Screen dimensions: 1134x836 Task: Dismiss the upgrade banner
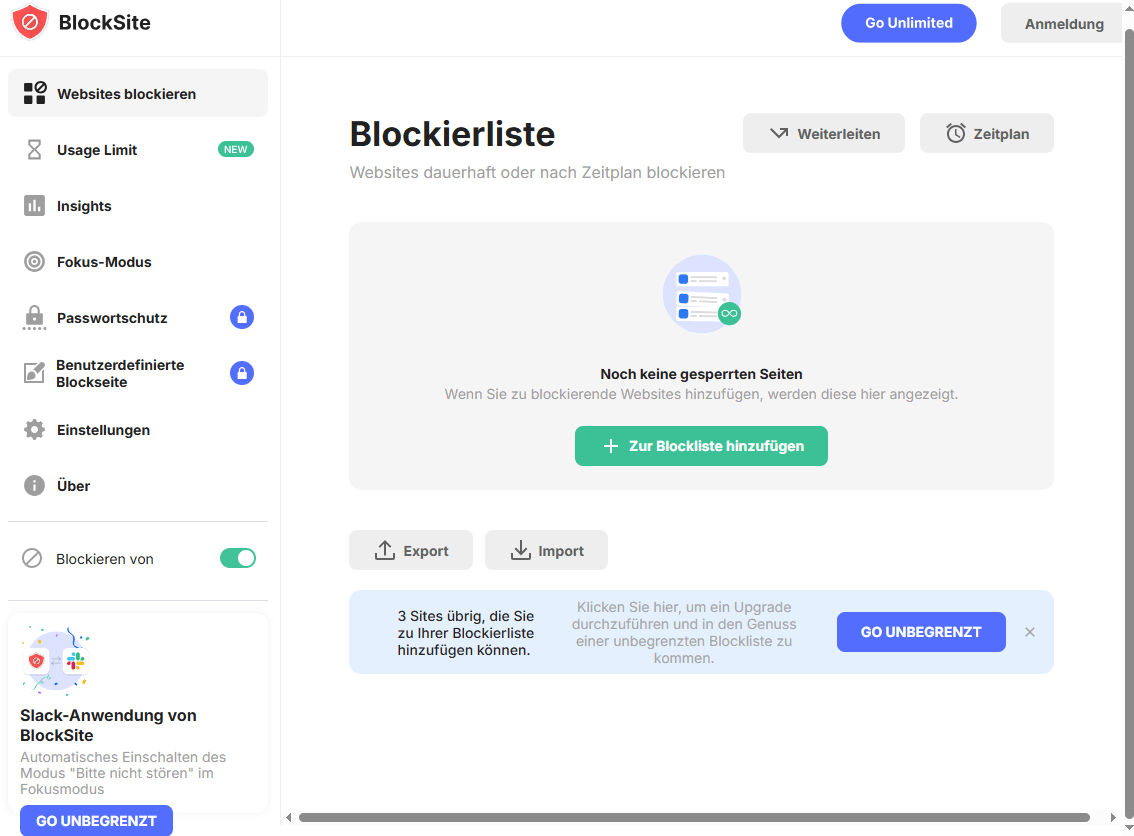[x=1030, y=632]
